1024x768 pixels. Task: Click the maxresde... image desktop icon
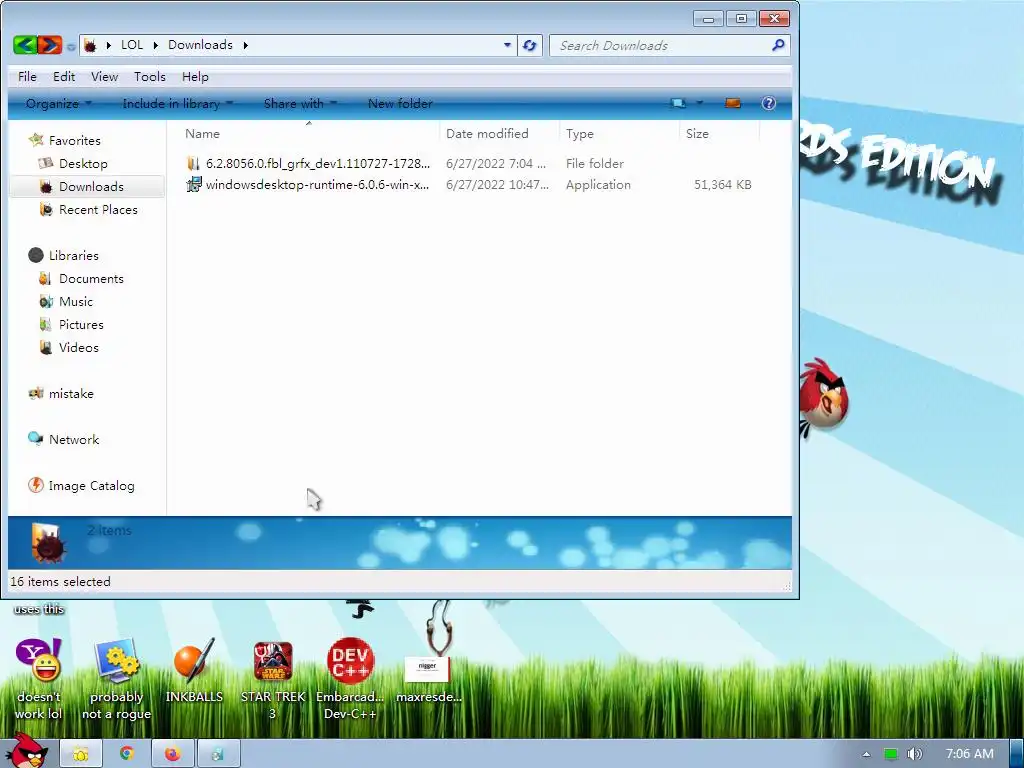(428, 679)
